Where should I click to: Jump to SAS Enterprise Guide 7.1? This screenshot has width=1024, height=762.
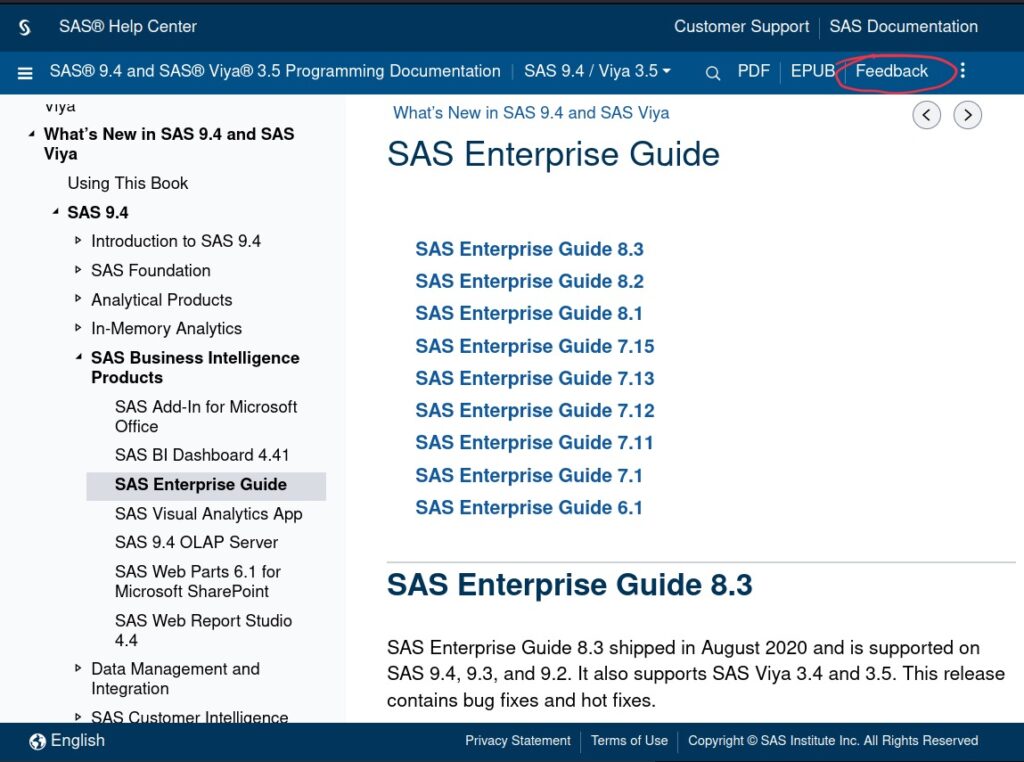[529, 475]
